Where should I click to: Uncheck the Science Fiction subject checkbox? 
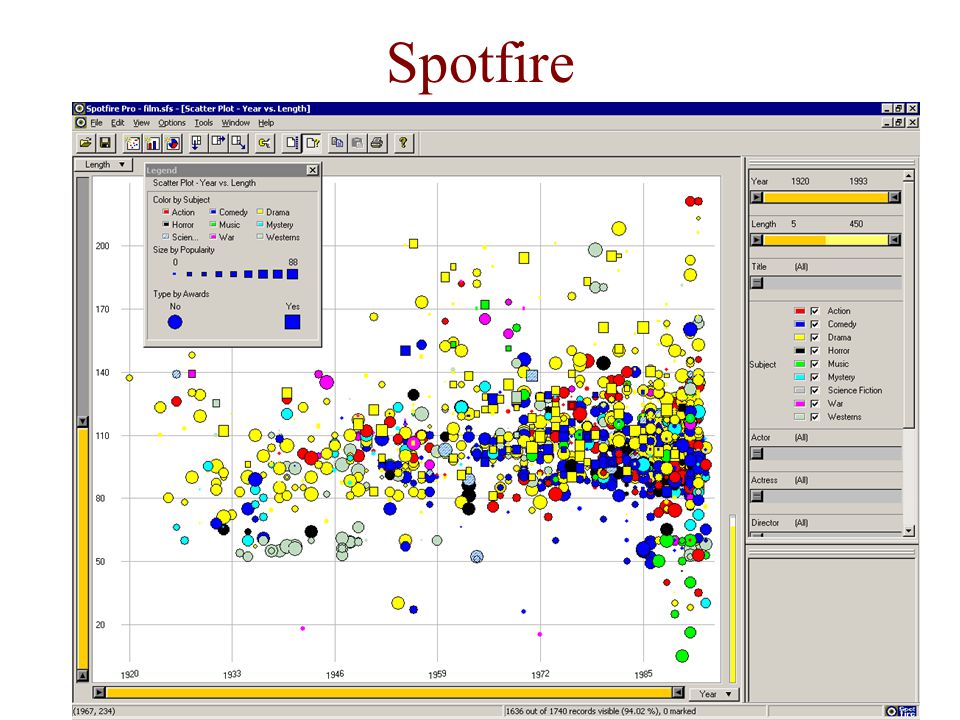(x=814, y=390)
